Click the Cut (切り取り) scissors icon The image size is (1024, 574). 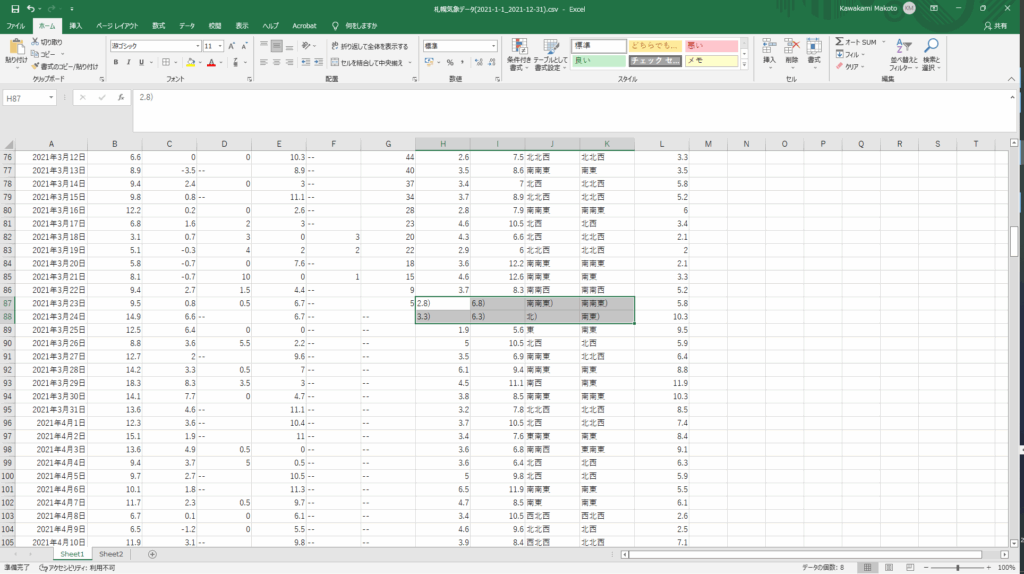point(35,42)
